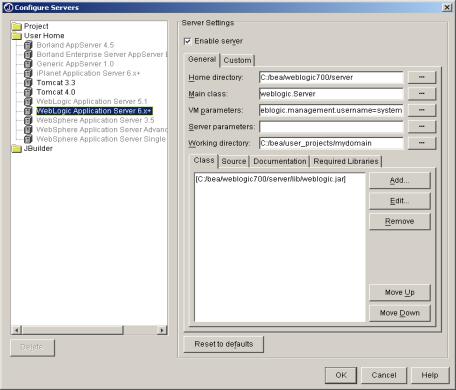Switch to the Custom tab
456x390 pixels.
pos(237,60)
